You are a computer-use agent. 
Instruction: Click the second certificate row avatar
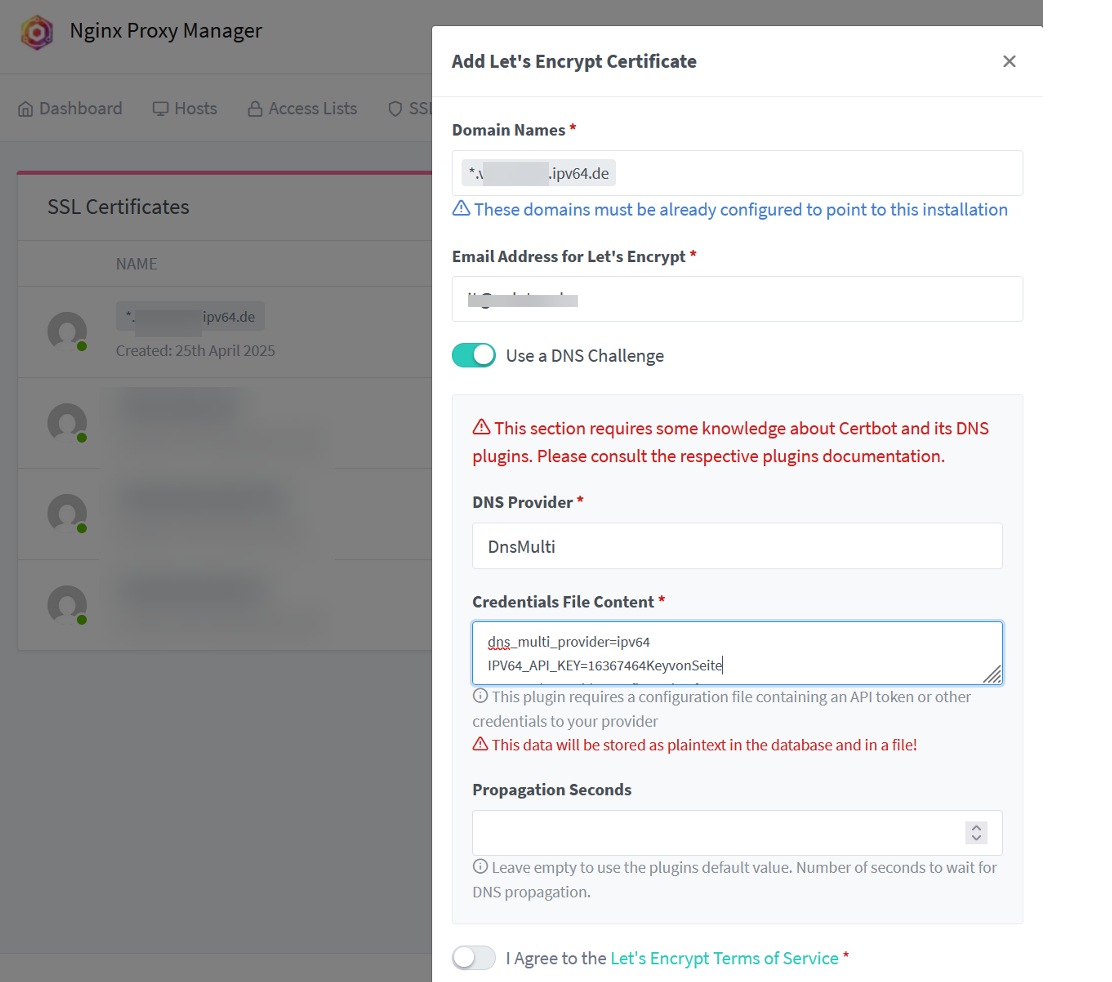67,423
